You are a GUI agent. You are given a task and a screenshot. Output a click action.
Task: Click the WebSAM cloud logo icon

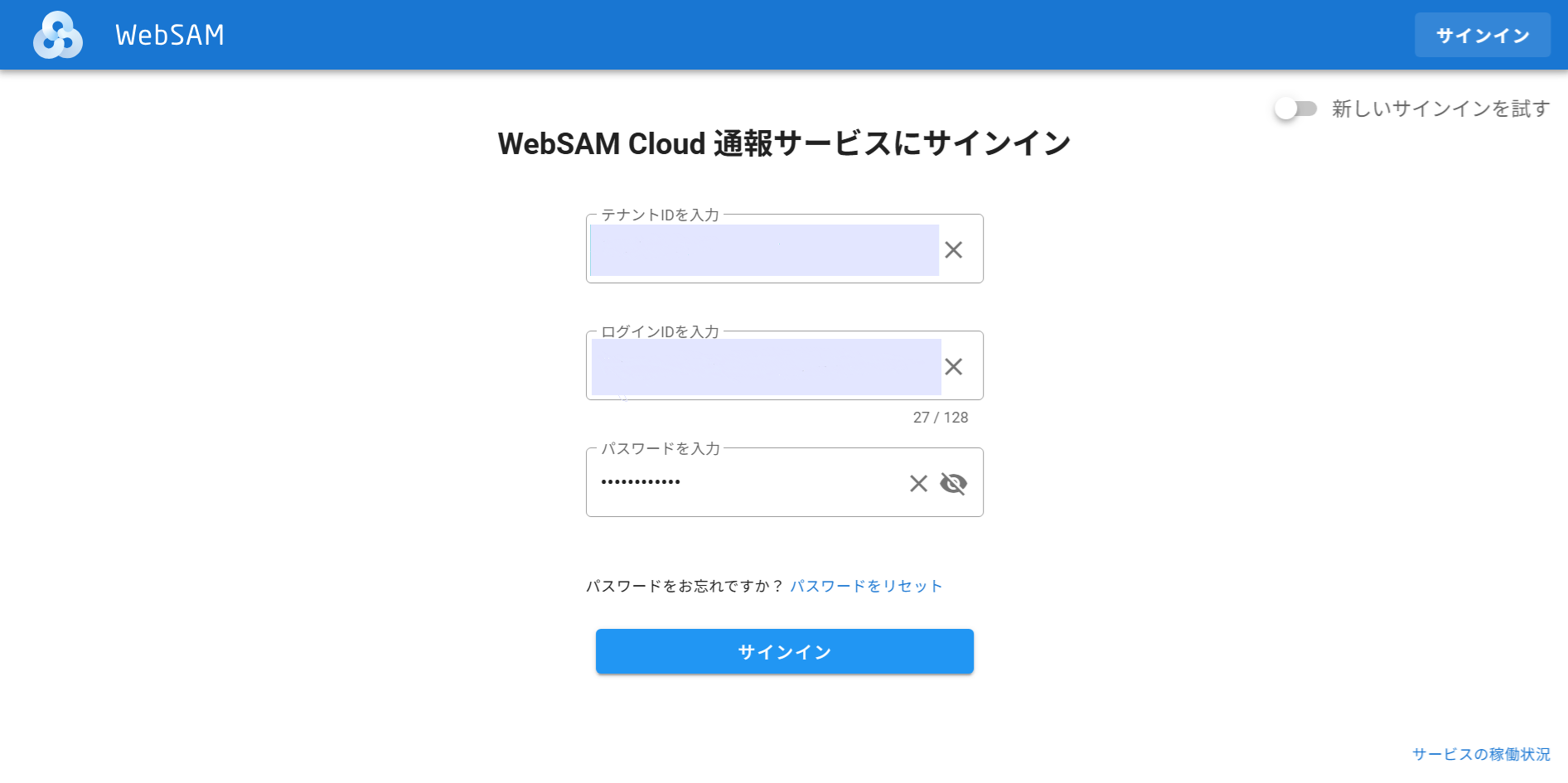point(57,35)
